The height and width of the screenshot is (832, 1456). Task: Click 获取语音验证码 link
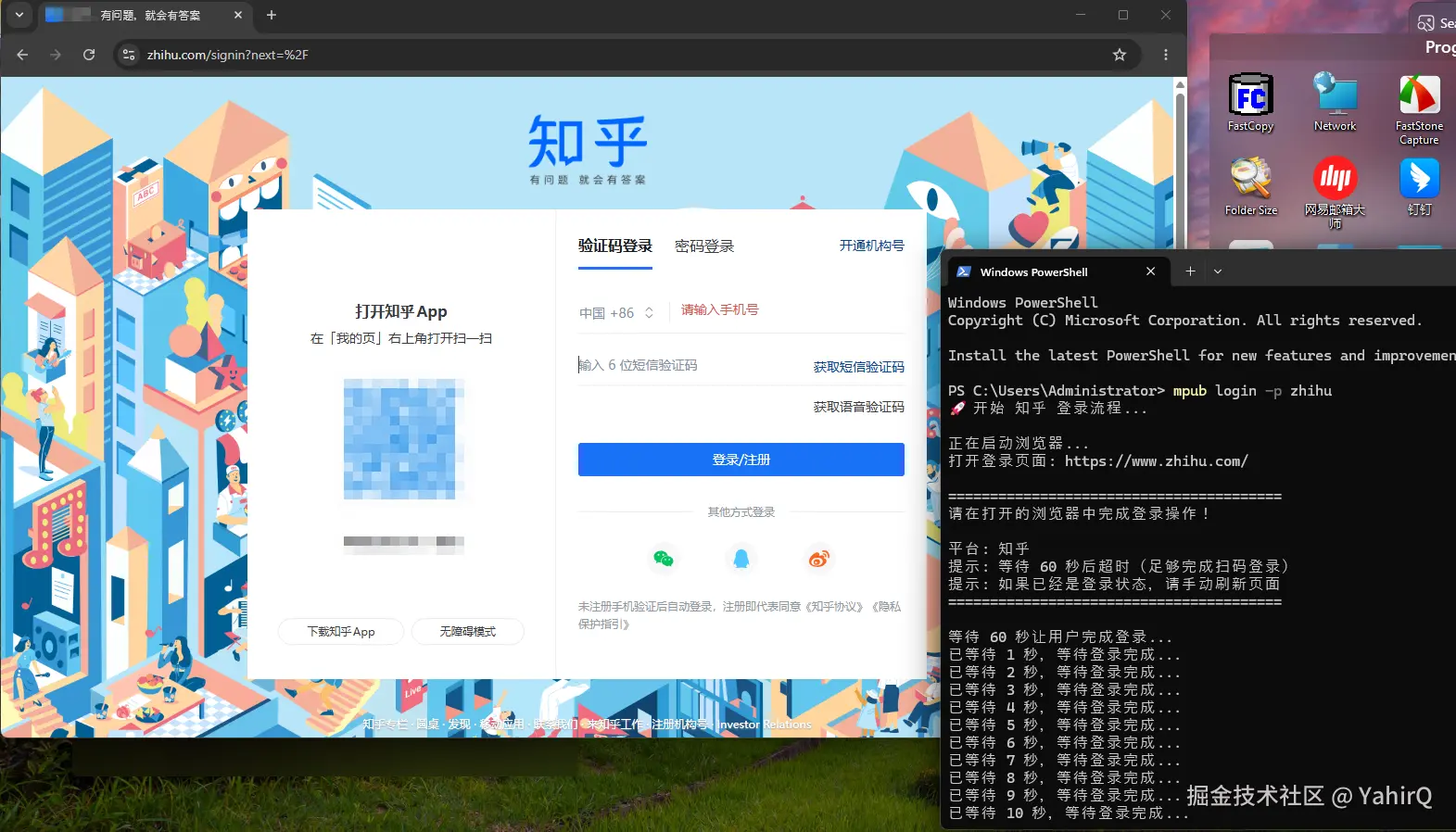pos(859,407)
